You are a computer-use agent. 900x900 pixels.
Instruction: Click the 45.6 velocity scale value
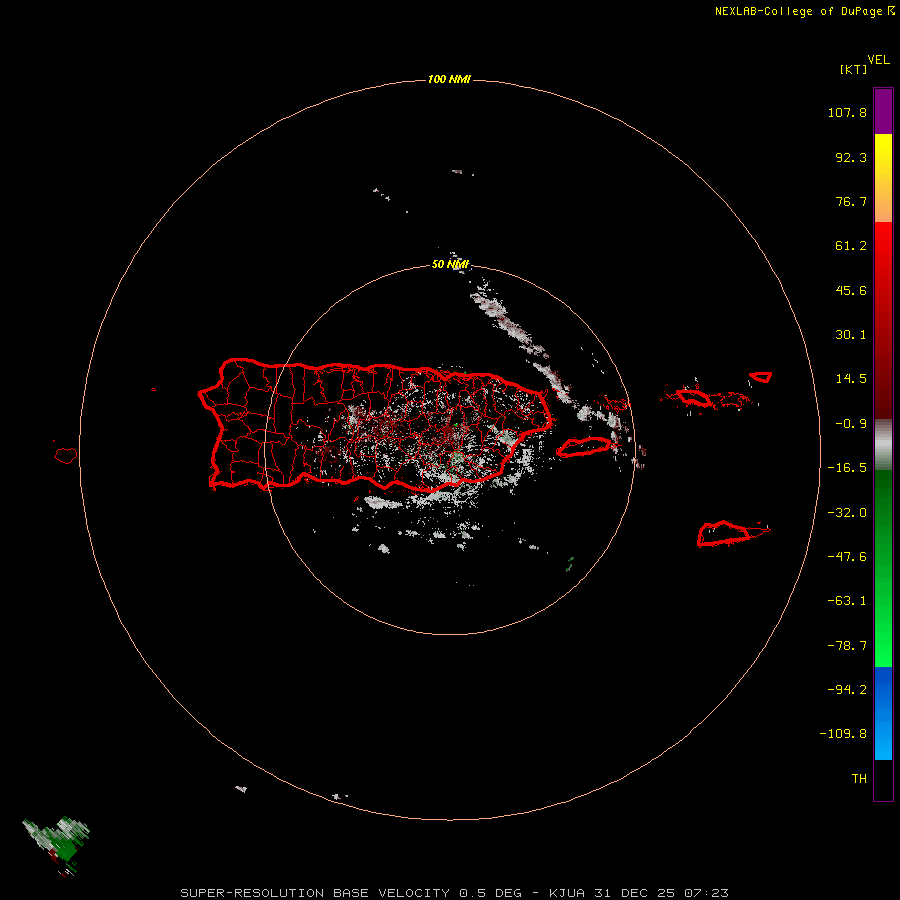851,290
